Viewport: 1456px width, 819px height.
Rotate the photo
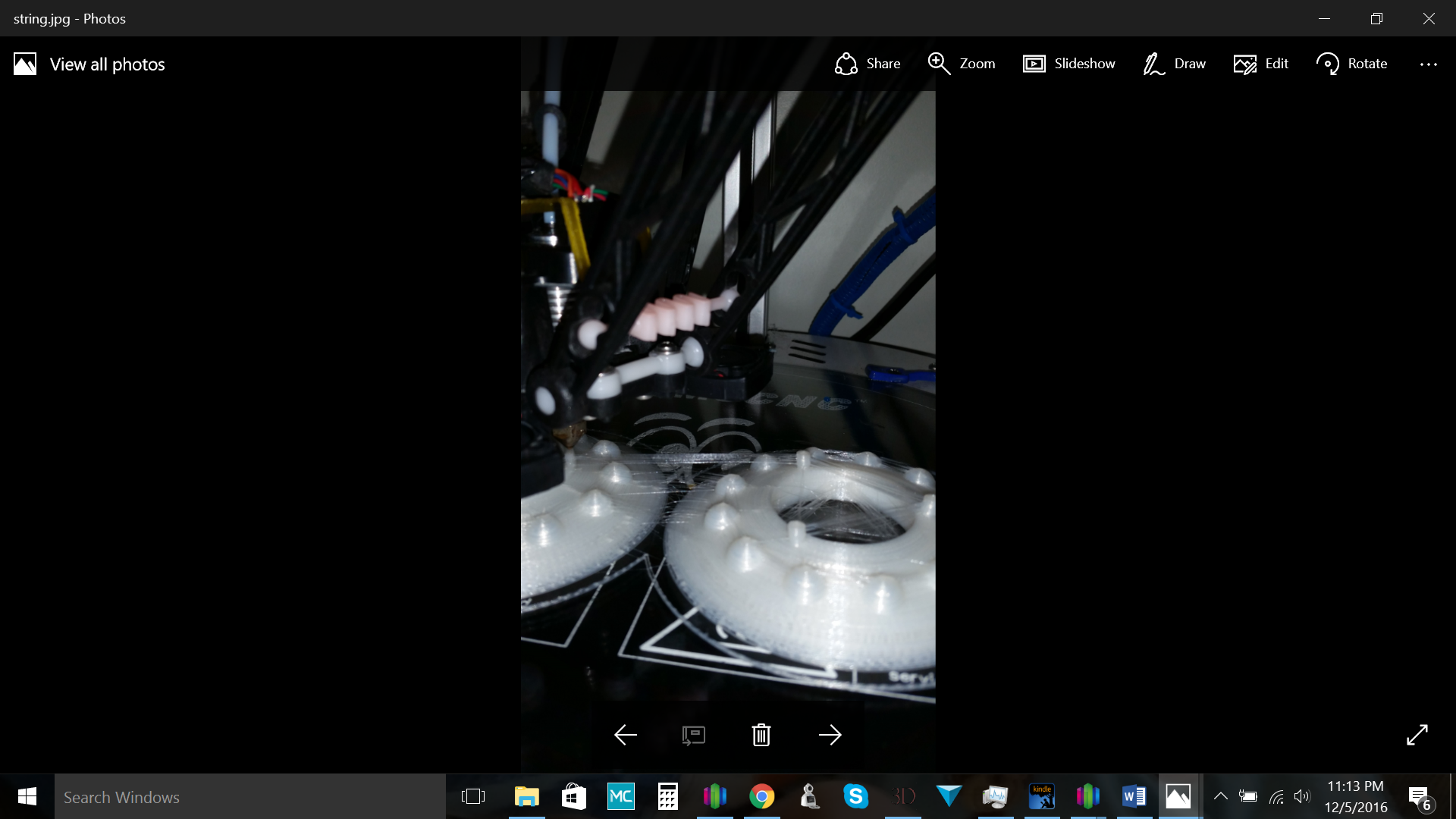pos(1352,64)
